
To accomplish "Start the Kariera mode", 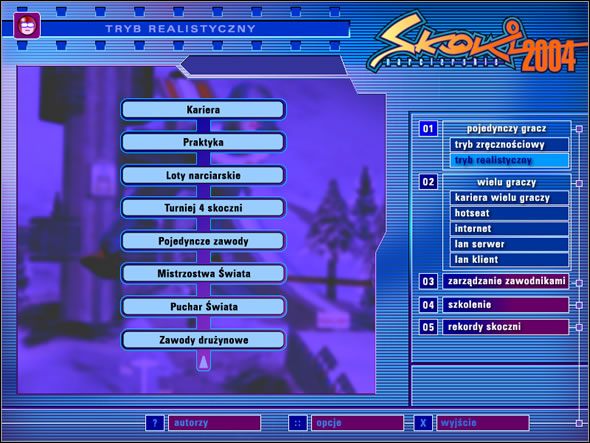I will (203, 110).
